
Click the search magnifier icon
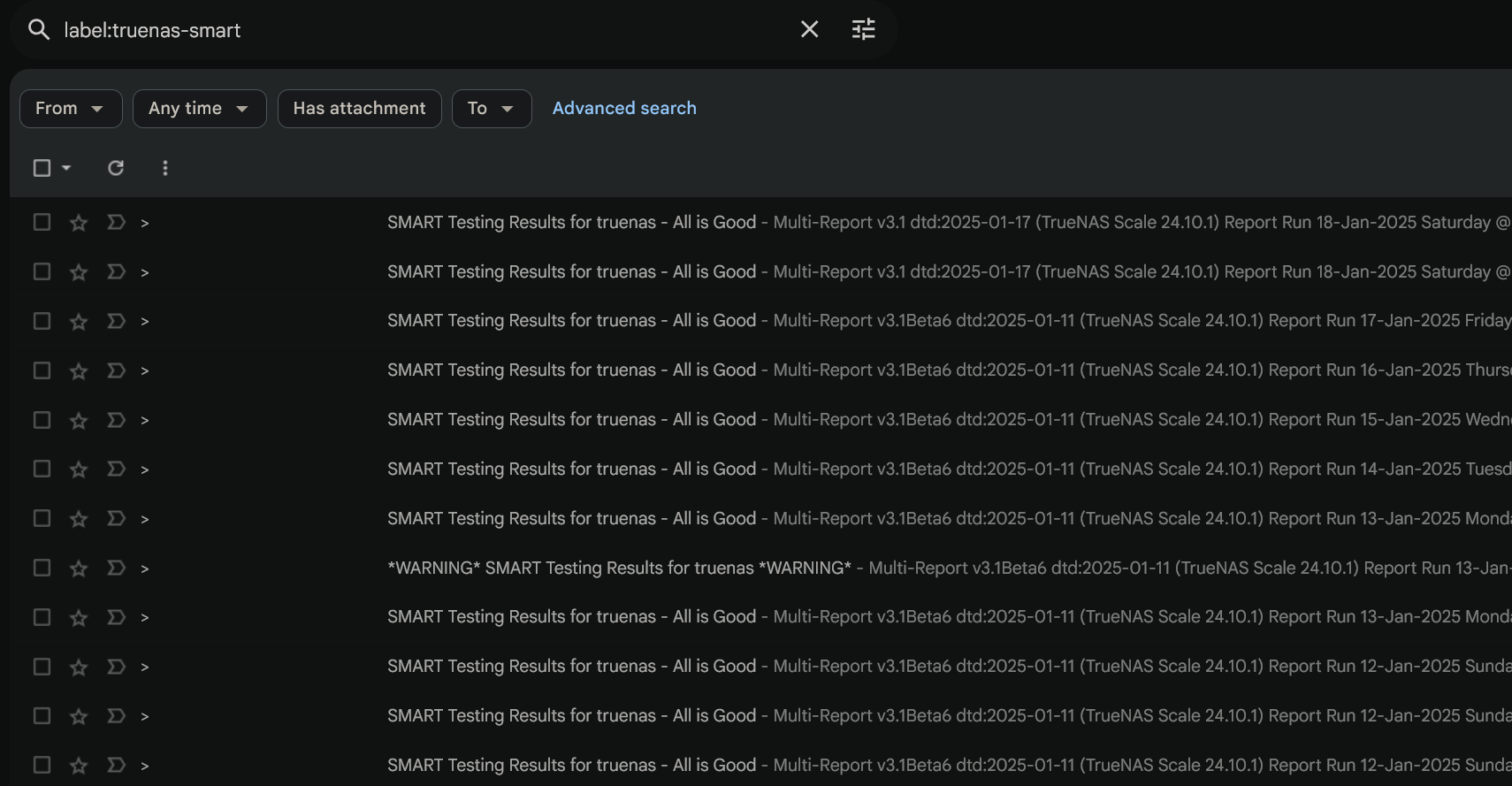pos(38,30)
